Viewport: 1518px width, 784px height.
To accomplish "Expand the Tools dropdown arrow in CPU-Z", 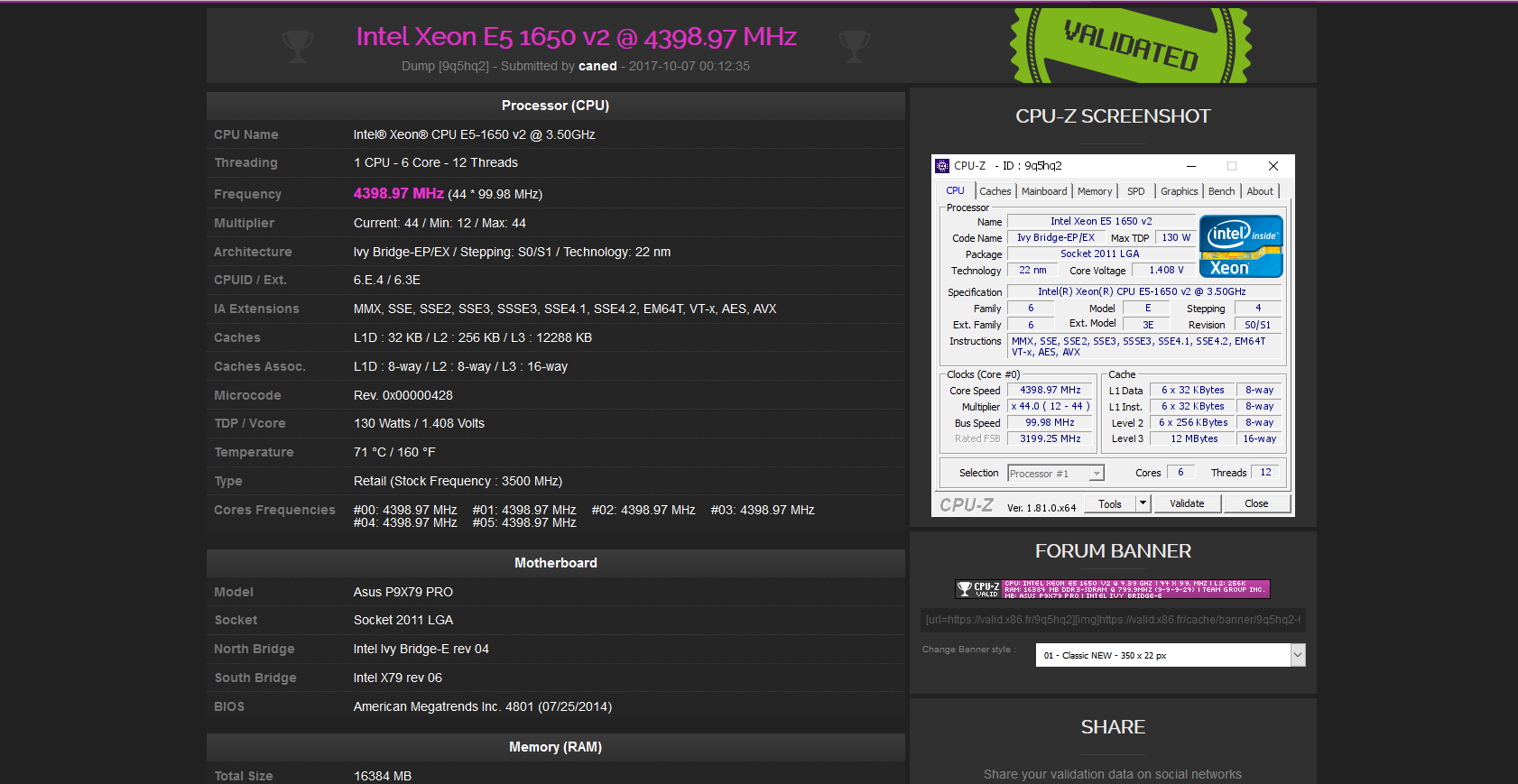I will tap(1143, 503).
